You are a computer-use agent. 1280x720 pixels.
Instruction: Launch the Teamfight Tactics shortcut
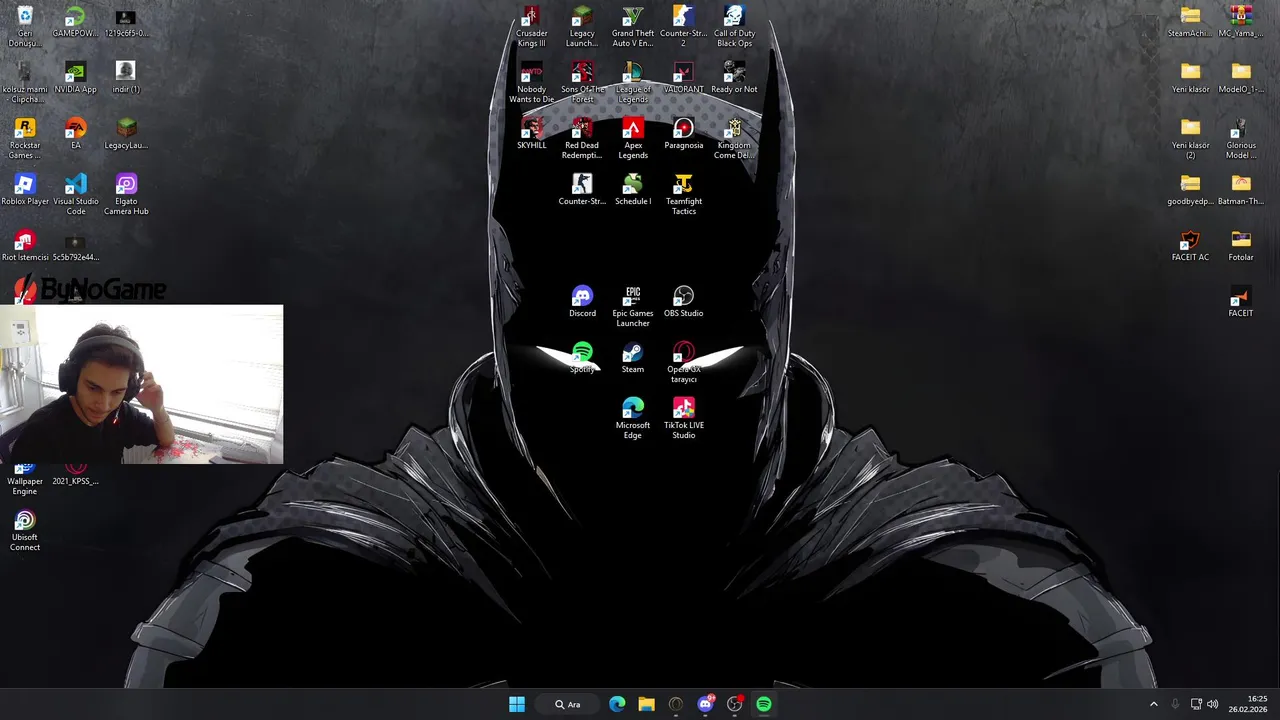[683, 195]
